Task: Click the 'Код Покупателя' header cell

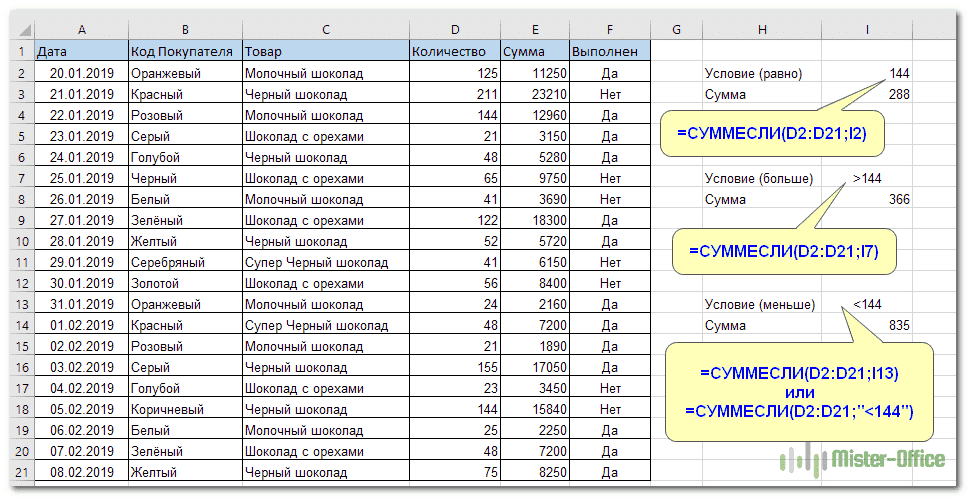Action: [x=184, y=52]
